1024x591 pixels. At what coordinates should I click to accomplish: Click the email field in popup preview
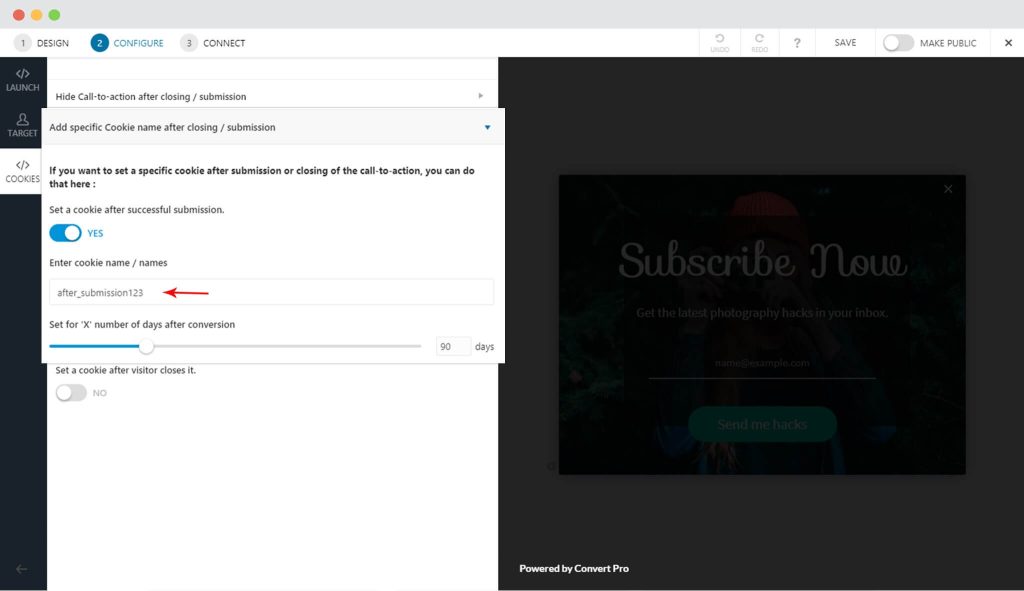pos(762,364)
